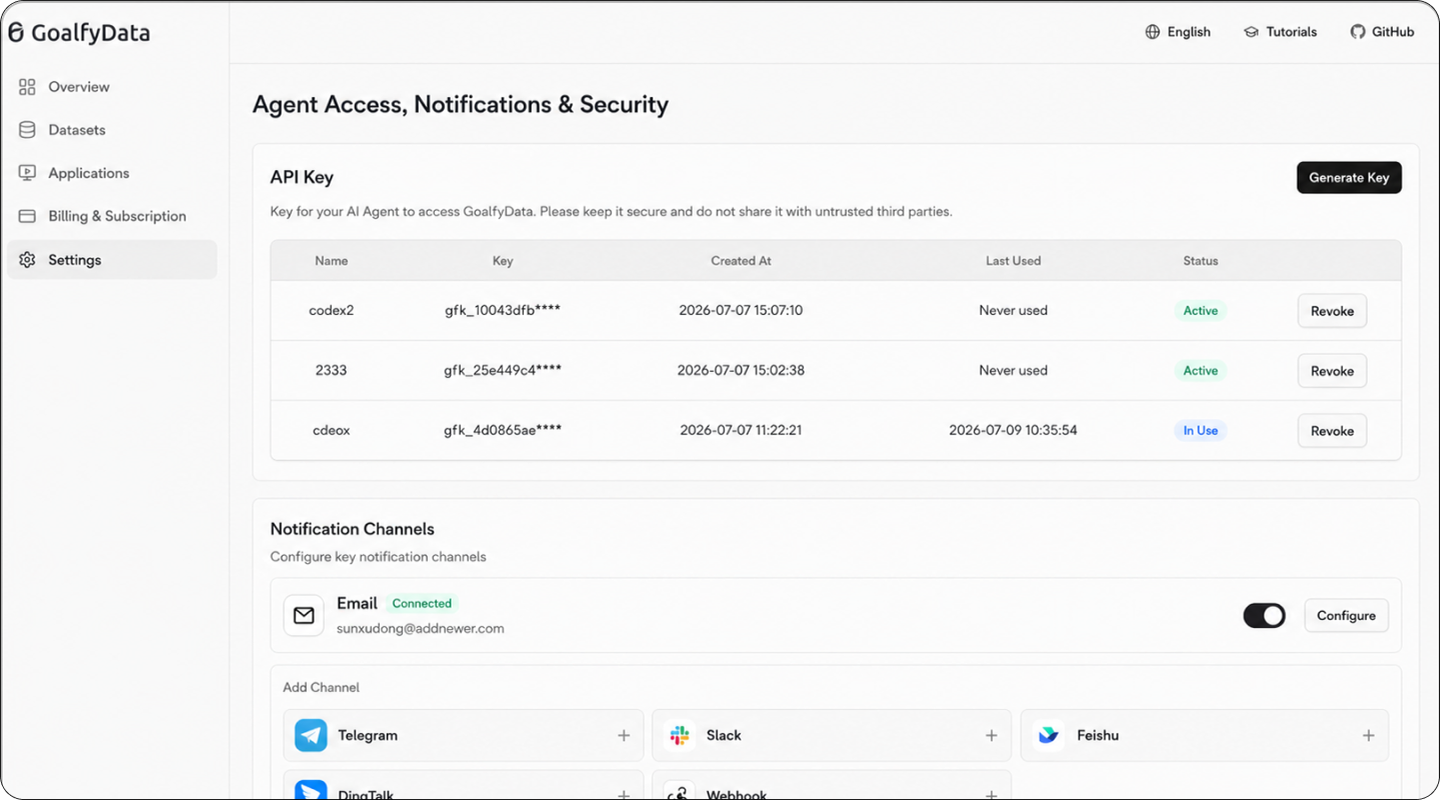Click Never used in the codex2 row
This screenshot has height=800, width=1440.
click(x=1013, y=310)
